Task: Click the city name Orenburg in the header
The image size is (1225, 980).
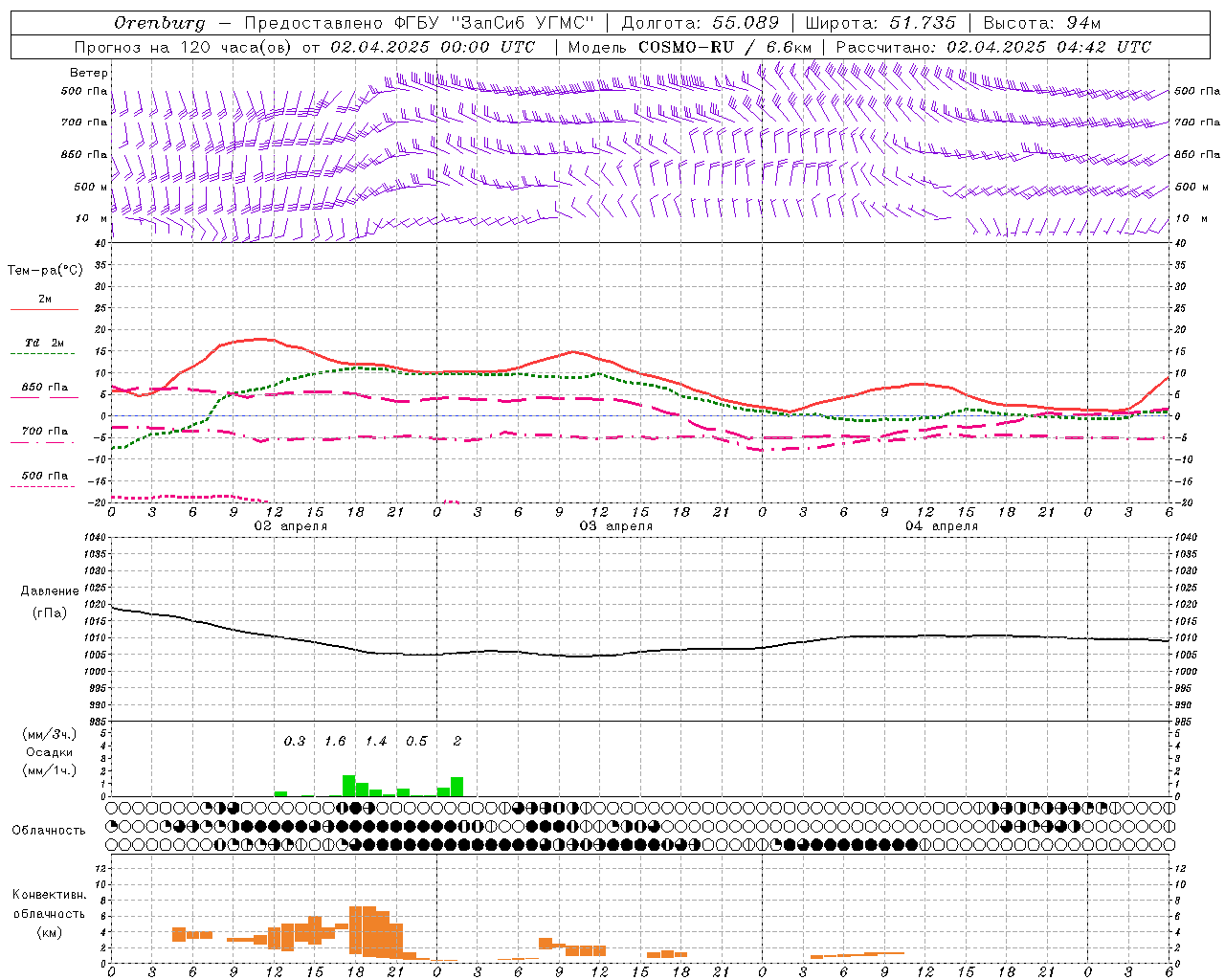Action: coord(159,23)
